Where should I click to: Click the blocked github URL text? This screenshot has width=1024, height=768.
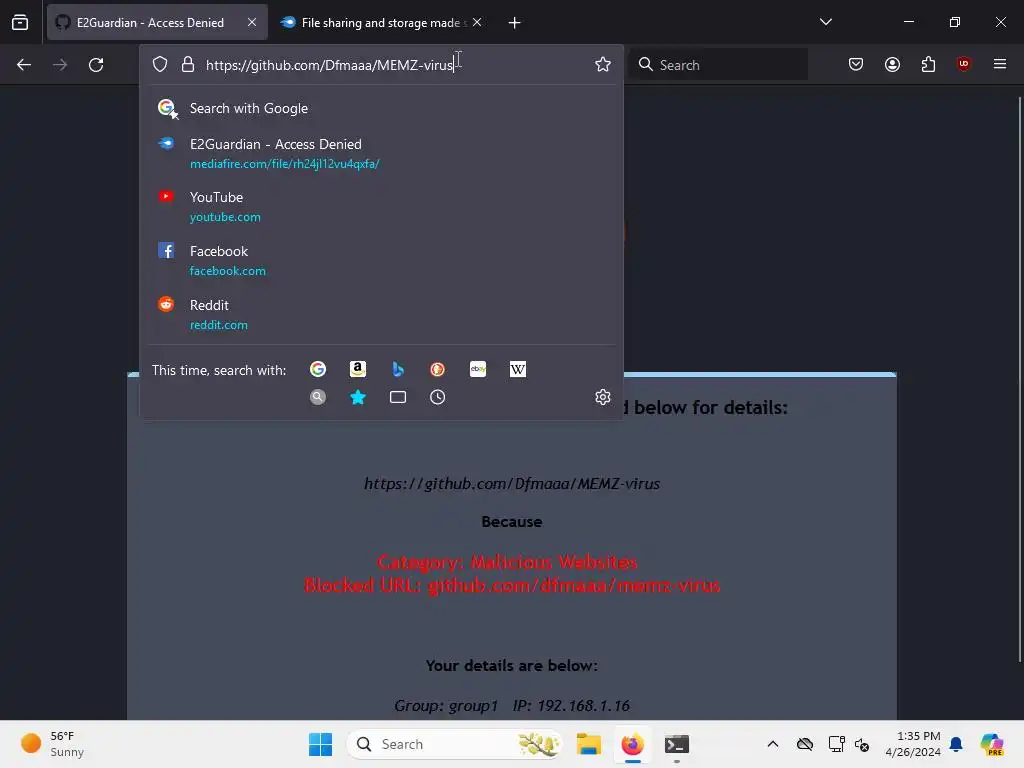click(x=512, y=484)
